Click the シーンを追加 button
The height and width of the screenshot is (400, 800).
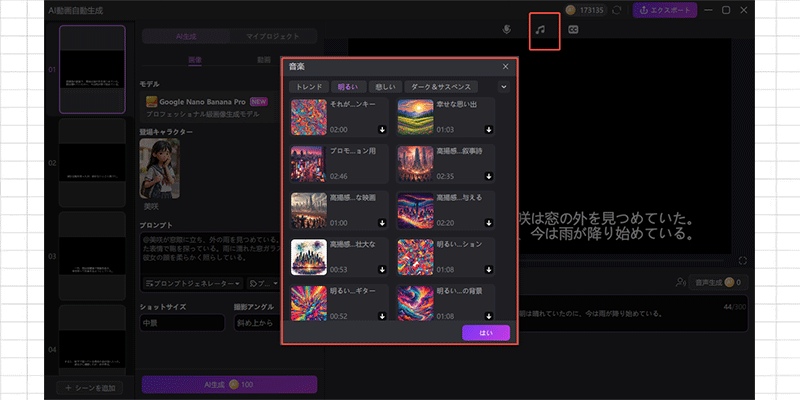(89, 388)
